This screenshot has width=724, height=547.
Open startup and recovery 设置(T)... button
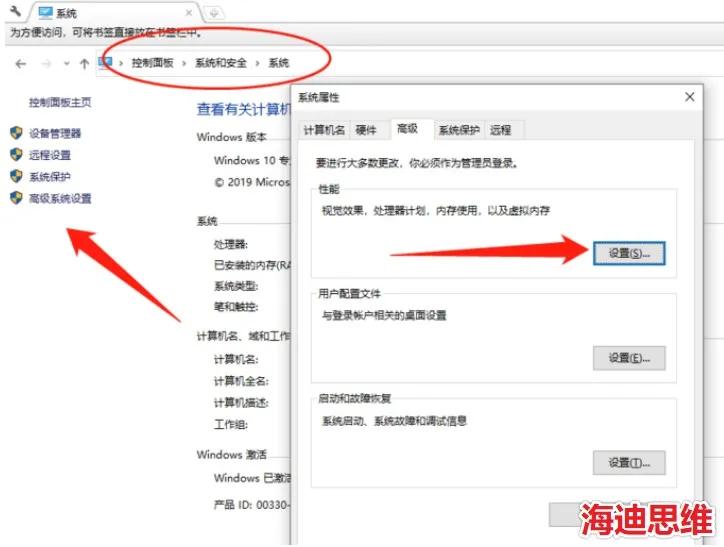pyautogui.click(x=629, y=463)
